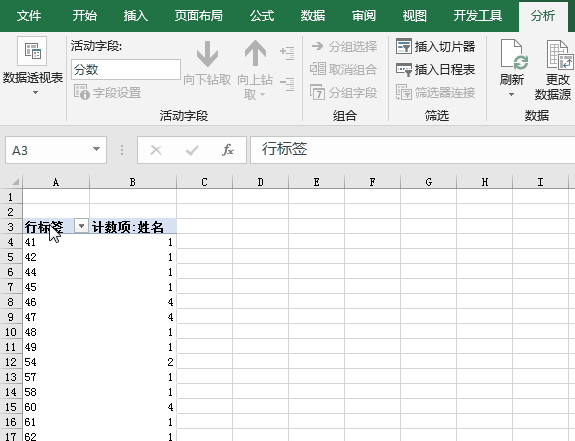Switch to the 审阅 tab
Viewport: 575px width, 441px height.
364,16
